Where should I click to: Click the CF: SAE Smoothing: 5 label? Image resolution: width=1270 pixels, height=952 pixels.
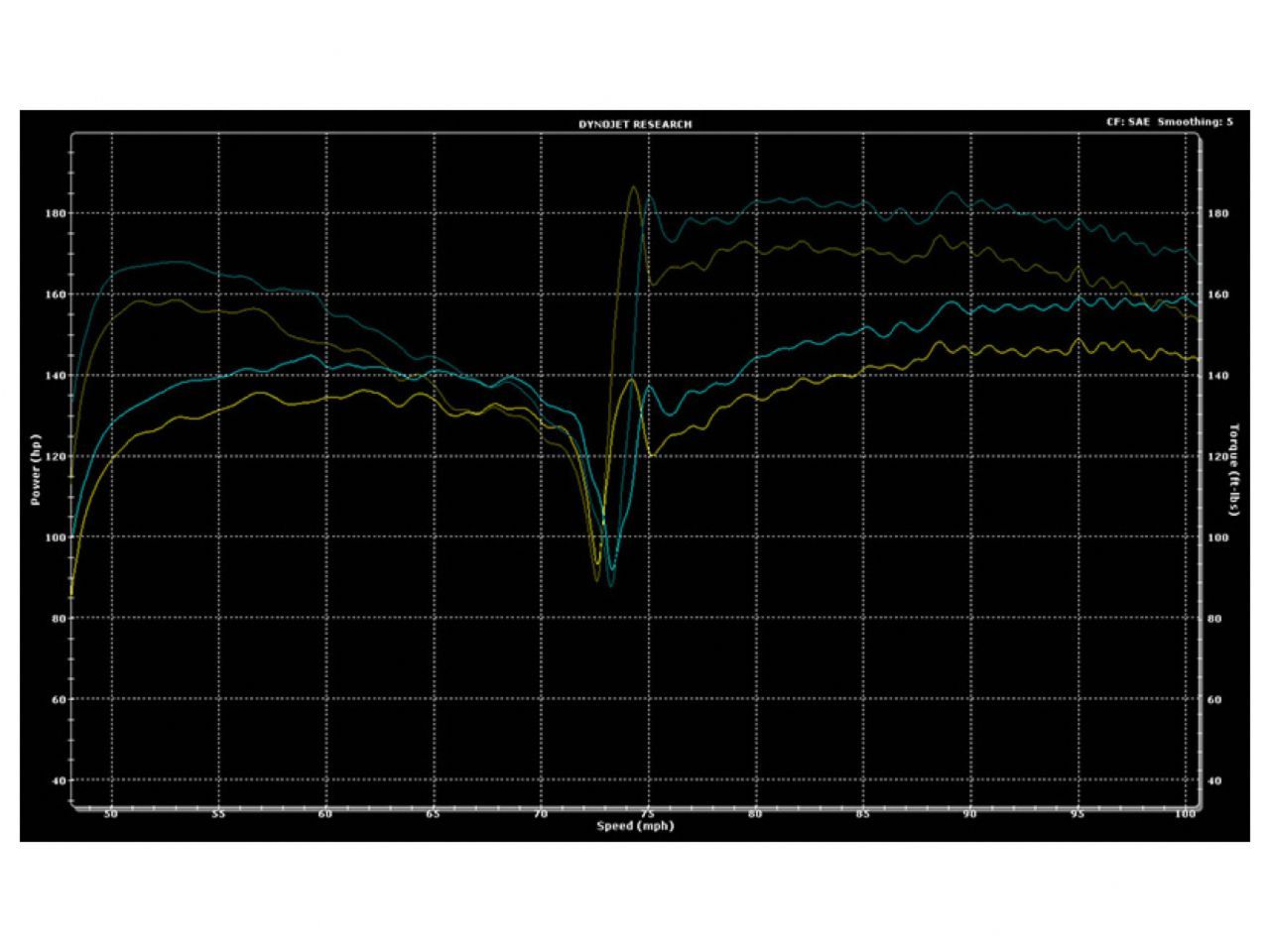pos(1170,122)
